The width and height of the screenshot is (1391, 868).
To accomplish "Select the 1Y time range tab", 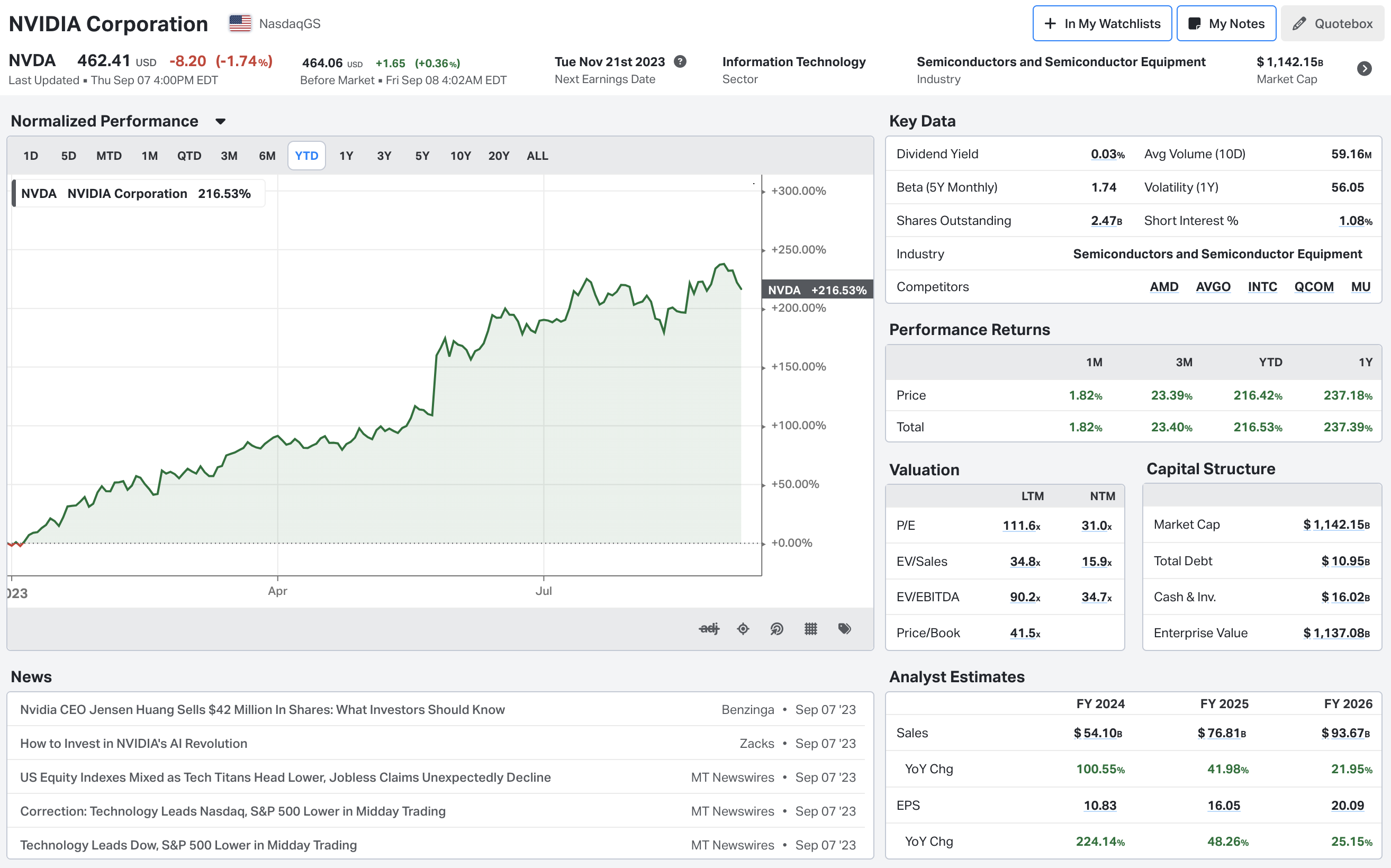I will [x=346, y=156].
